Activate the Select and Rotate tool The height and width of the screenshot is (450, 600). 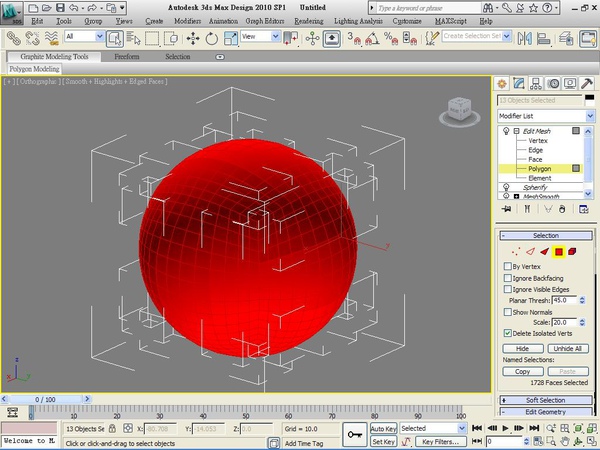click(x=212, y=38)
